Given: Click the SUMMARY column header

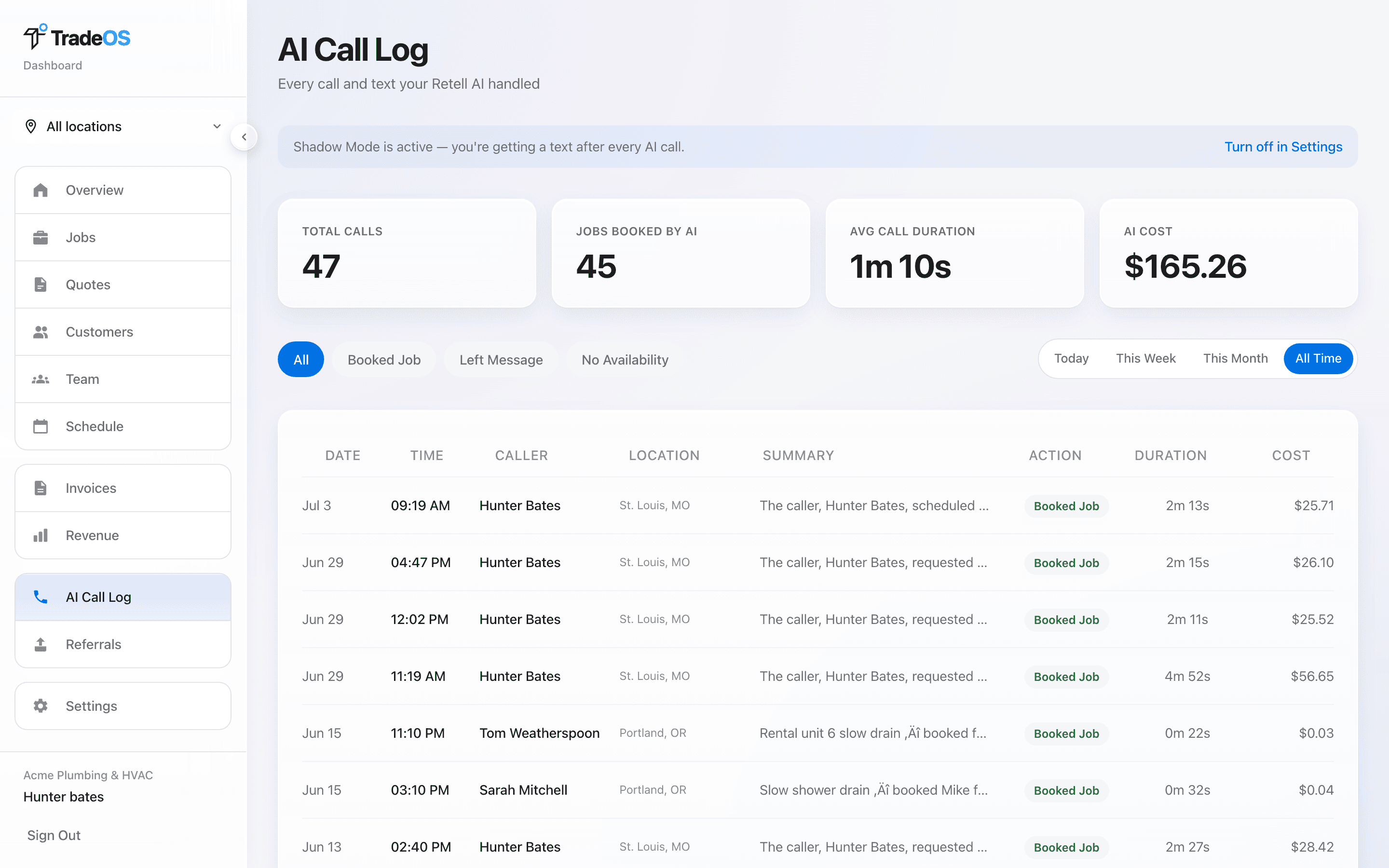Looking at the screenshot, I should coord(798,455).
